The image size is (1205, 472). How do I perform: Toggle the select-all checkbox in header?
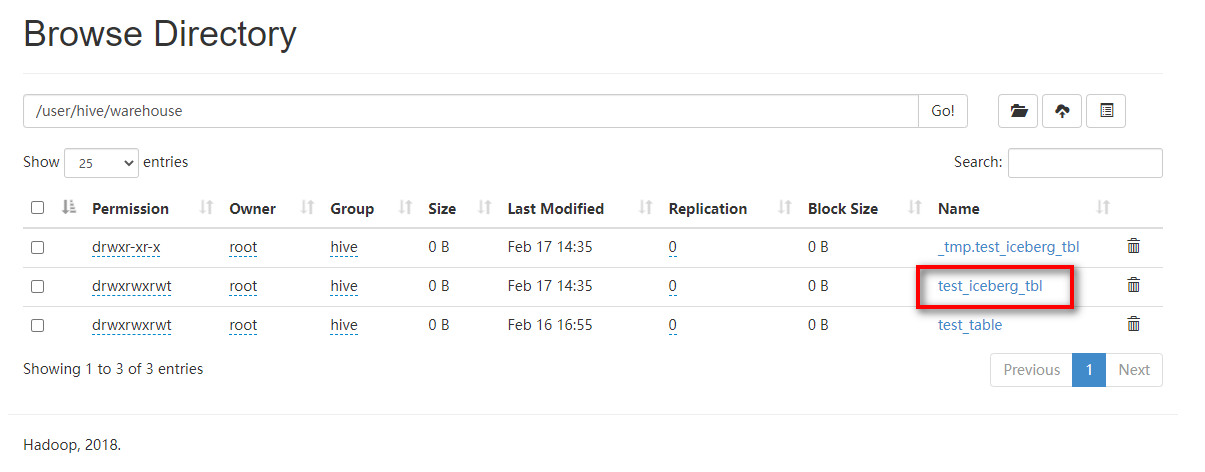37,208
